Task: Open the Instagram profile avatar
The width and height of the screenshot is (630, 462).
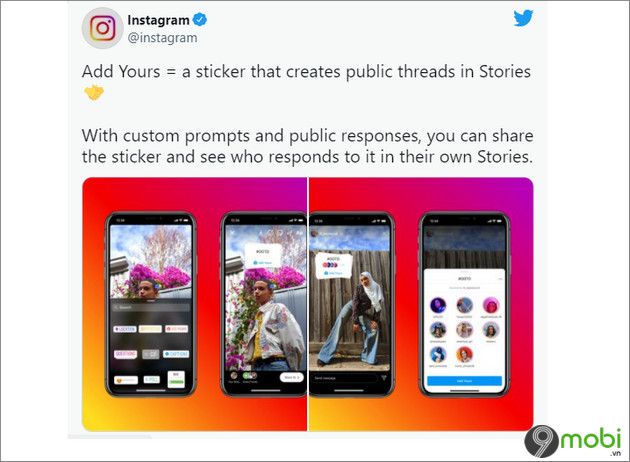Action: point(102,28)
